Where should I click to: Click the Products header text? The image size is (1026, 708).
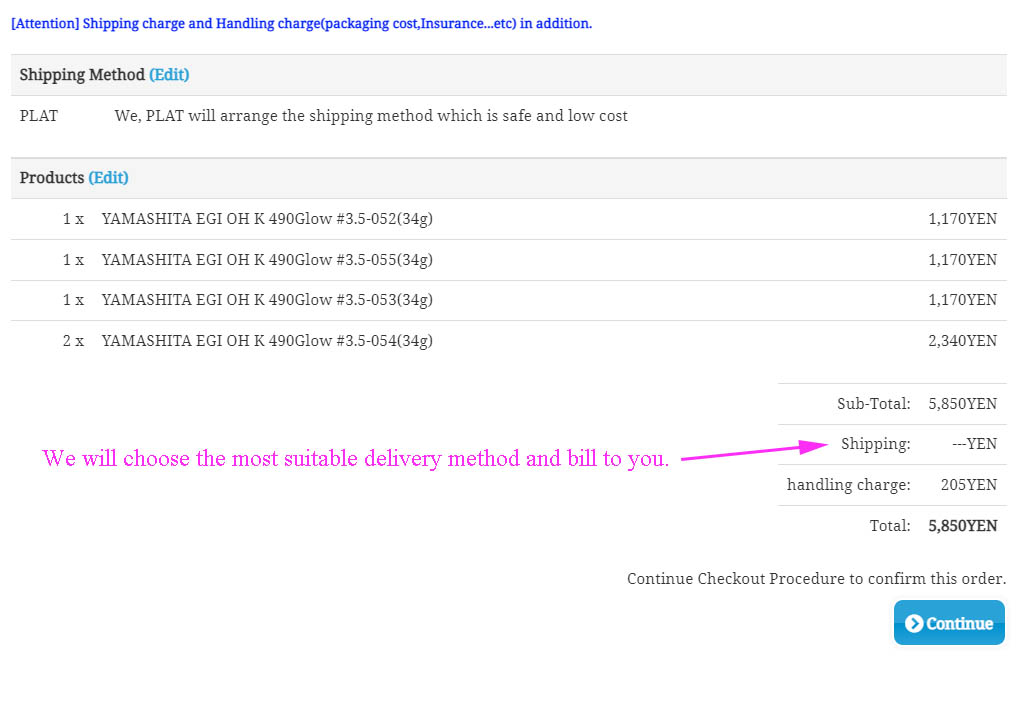pyautogui.click(x=52, y=178)
